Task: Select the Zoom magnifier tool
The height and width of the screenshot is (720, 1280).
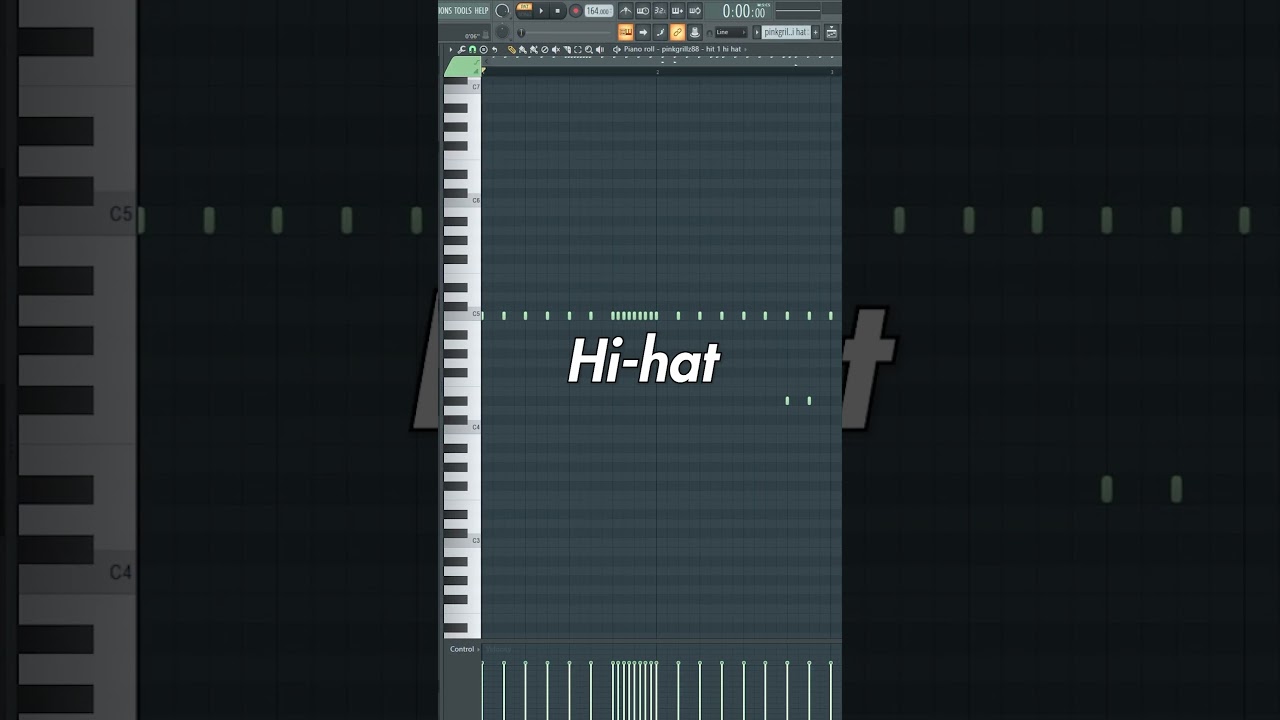Action: 589,50
